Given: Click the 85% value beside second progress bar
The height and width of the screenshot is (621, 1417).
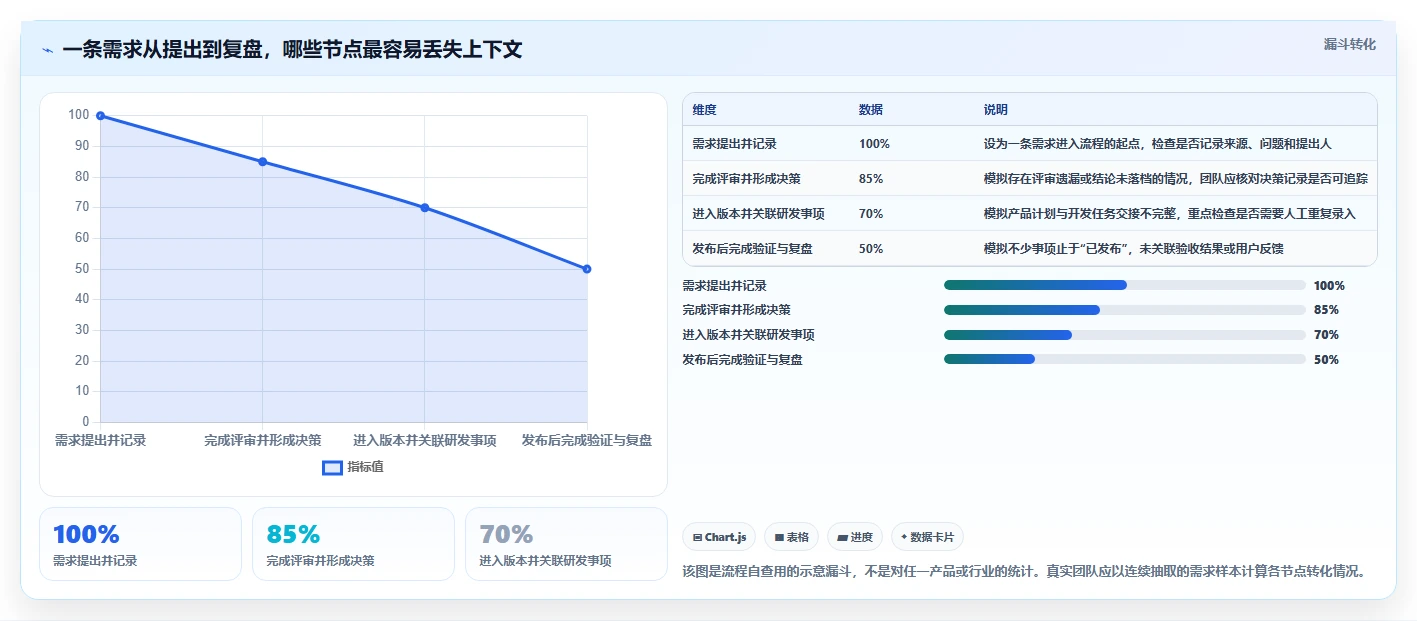Looking at the screenshot, I should [x=1326, y=310].
